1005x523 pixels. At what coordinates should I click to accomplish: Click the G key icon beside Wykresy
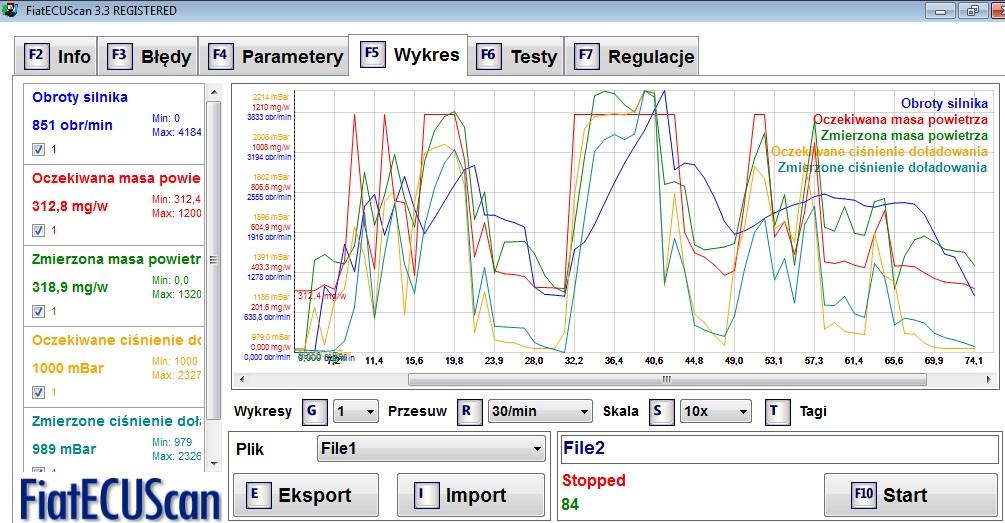coord(313,411)
